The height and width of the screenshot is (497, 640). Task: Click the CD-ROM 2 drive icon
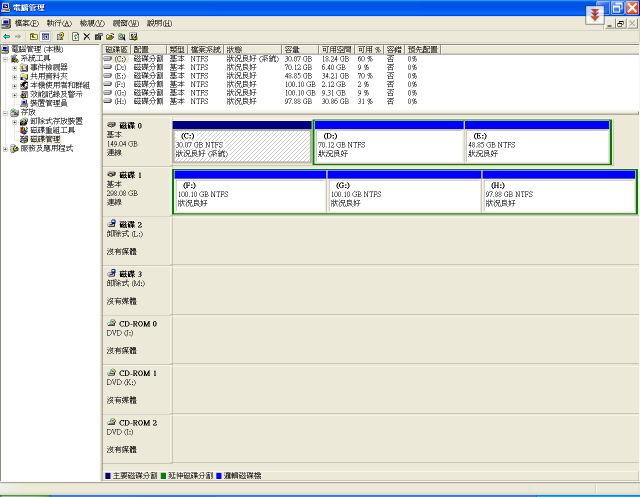pyautogui.click(x=111, y=422)
